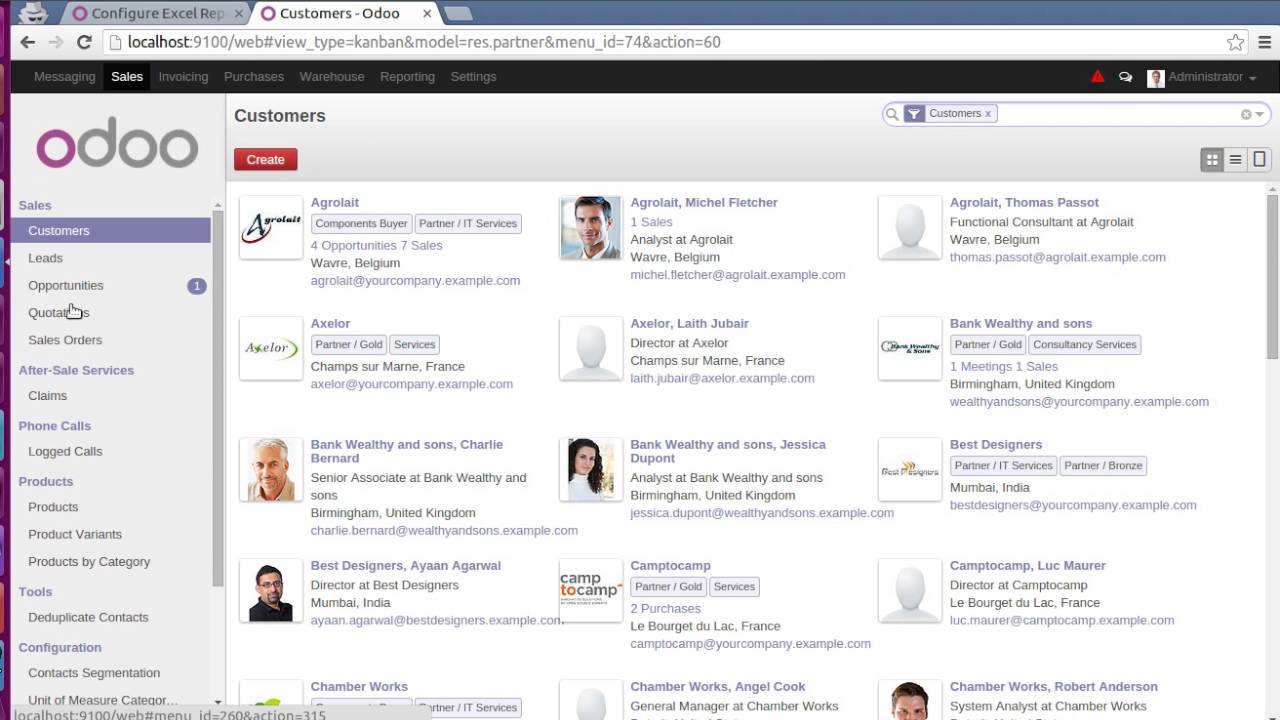Screen dimensions: 1280x720
Task: Open Agrolait's 4 Opportunities 7 Sales link
Action: coord(376,245)
